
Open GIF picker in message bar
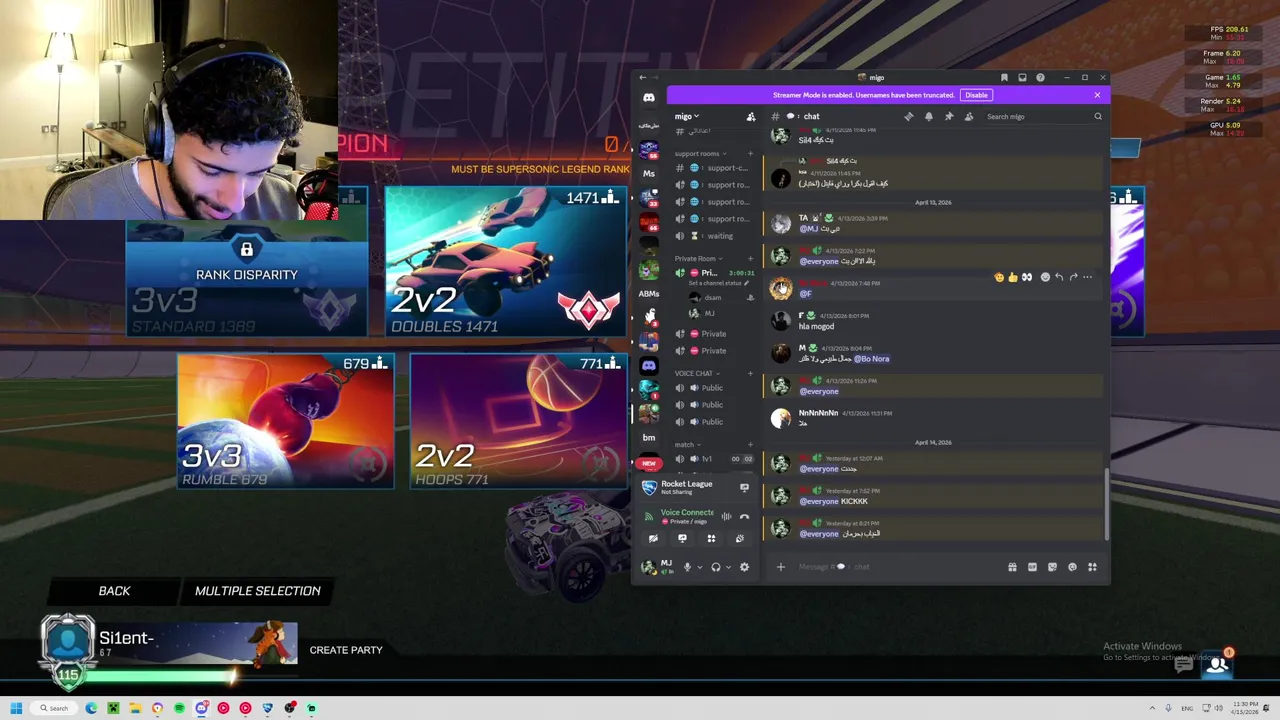(x=1032, y=567)
